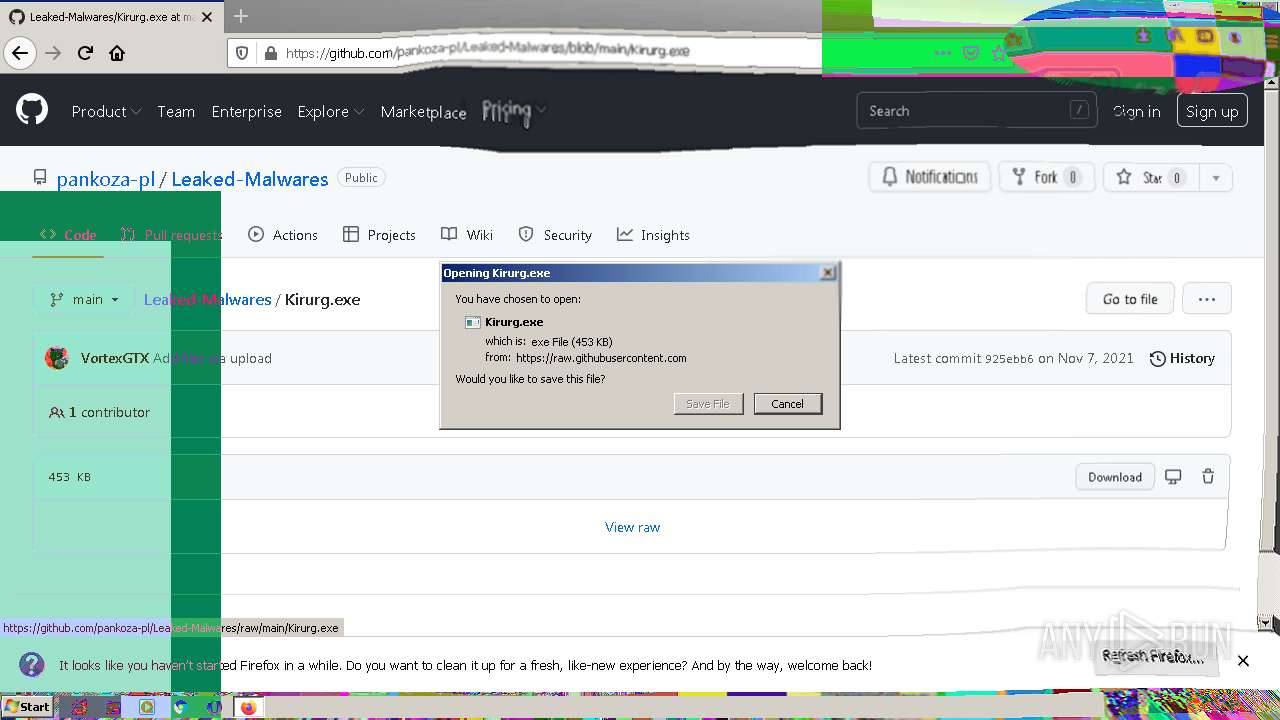Click the address bar URL
The height and width of the screenshot is (720, 1280).
click(487, 53)
